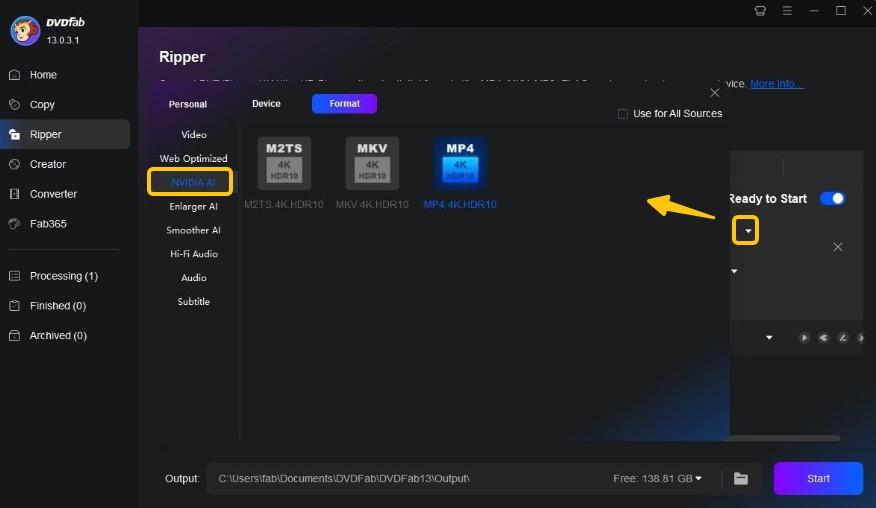The height and width of the screenshot is (508, 876).
Task: Click the M2TS.4K.HDR10 label
Action: tap(284, 205)
